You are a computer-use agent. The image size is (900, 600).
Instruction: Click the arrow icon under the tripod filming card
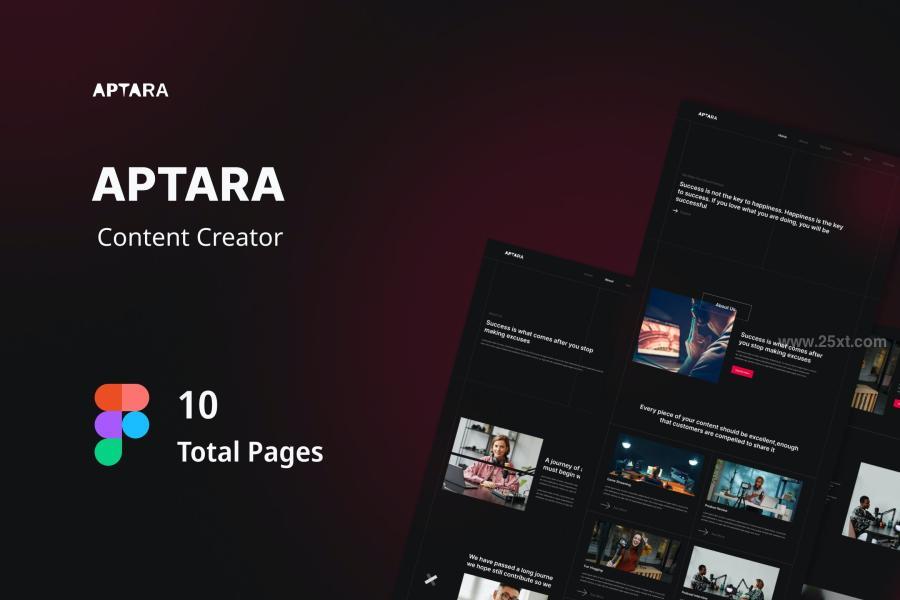pyautogui.click(x=703, y=532)
